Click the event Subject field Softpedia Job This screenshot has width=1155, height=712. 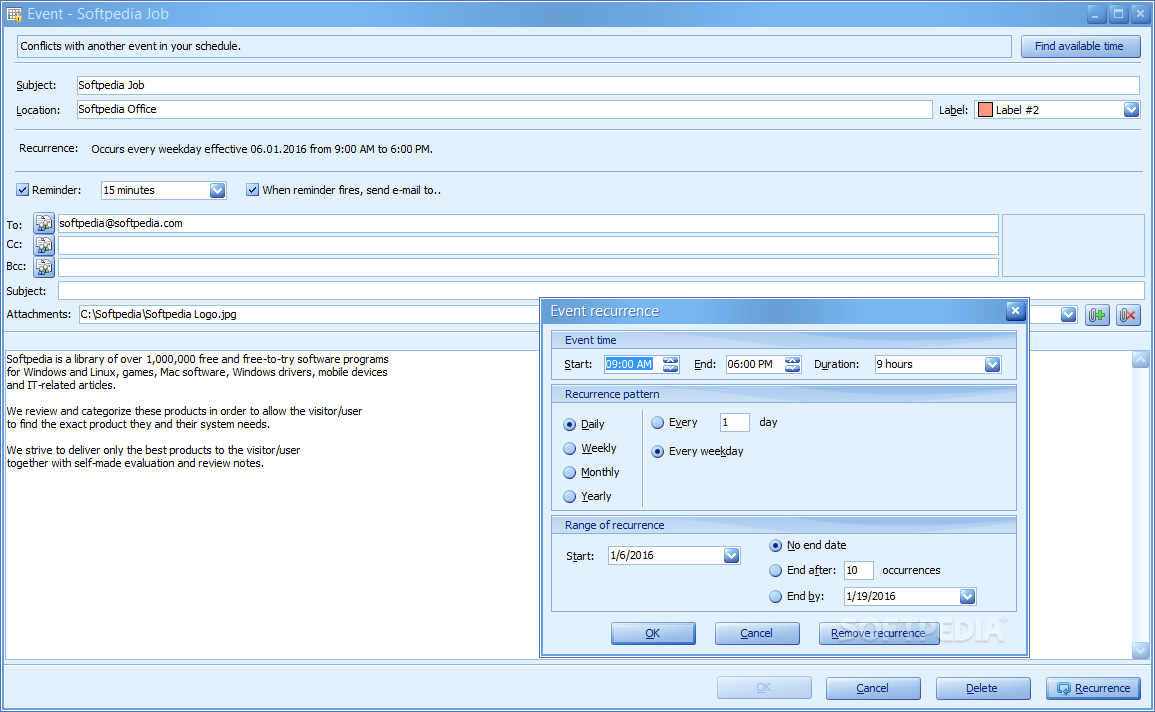tap(608, 85)
